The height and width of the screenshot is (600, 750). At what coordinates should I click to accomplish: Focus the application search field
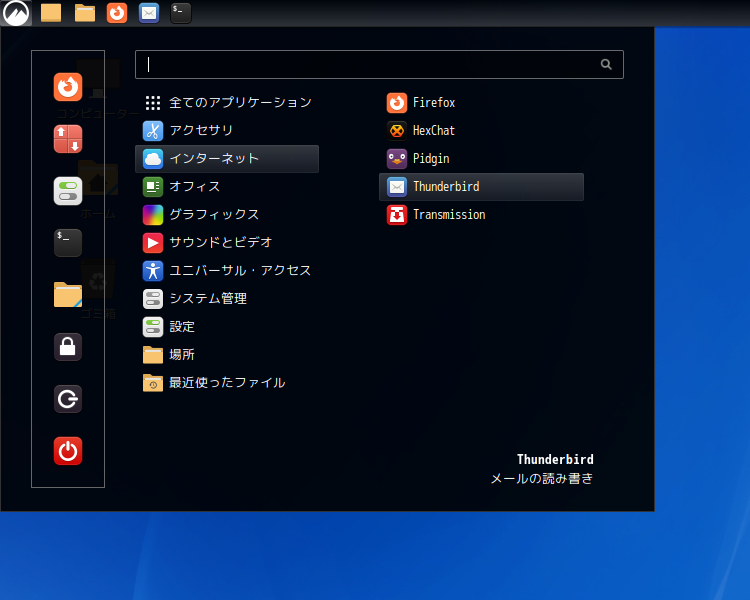pyautogui.click(x=379, y=64)
